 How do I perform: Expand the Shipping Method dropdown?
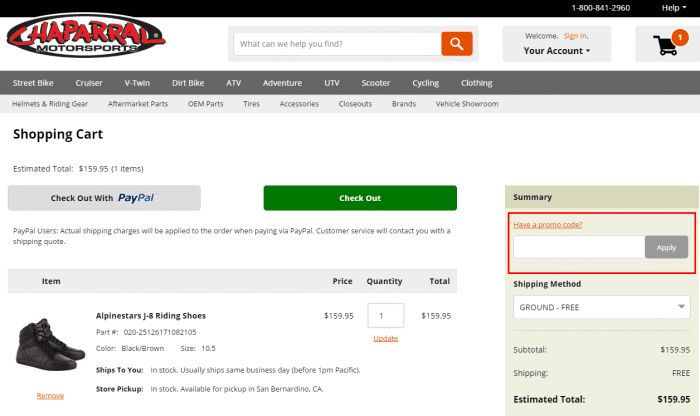[x=602, y=308]
